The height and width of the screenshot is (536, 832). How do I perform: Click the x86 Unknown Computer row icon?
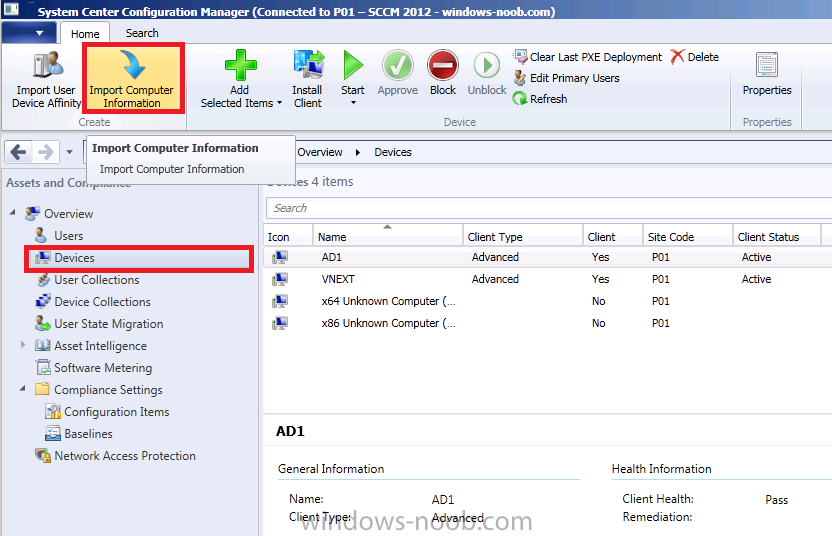(x=280, y=323)
